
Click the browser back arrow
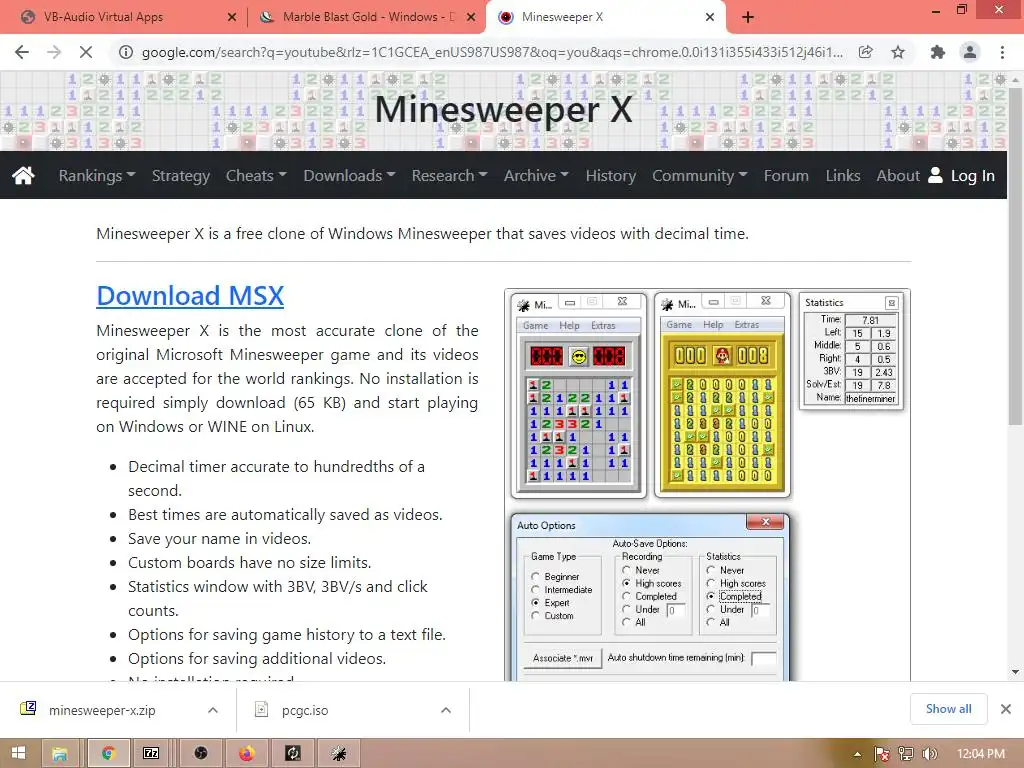click(x=22, y=52)
